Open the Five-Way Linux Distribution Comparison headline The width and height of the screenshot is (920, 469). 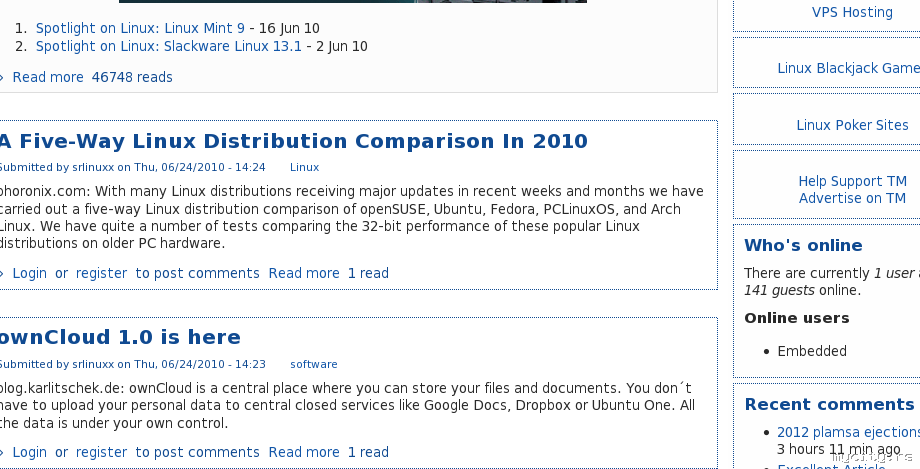click(x=294, y=141)
